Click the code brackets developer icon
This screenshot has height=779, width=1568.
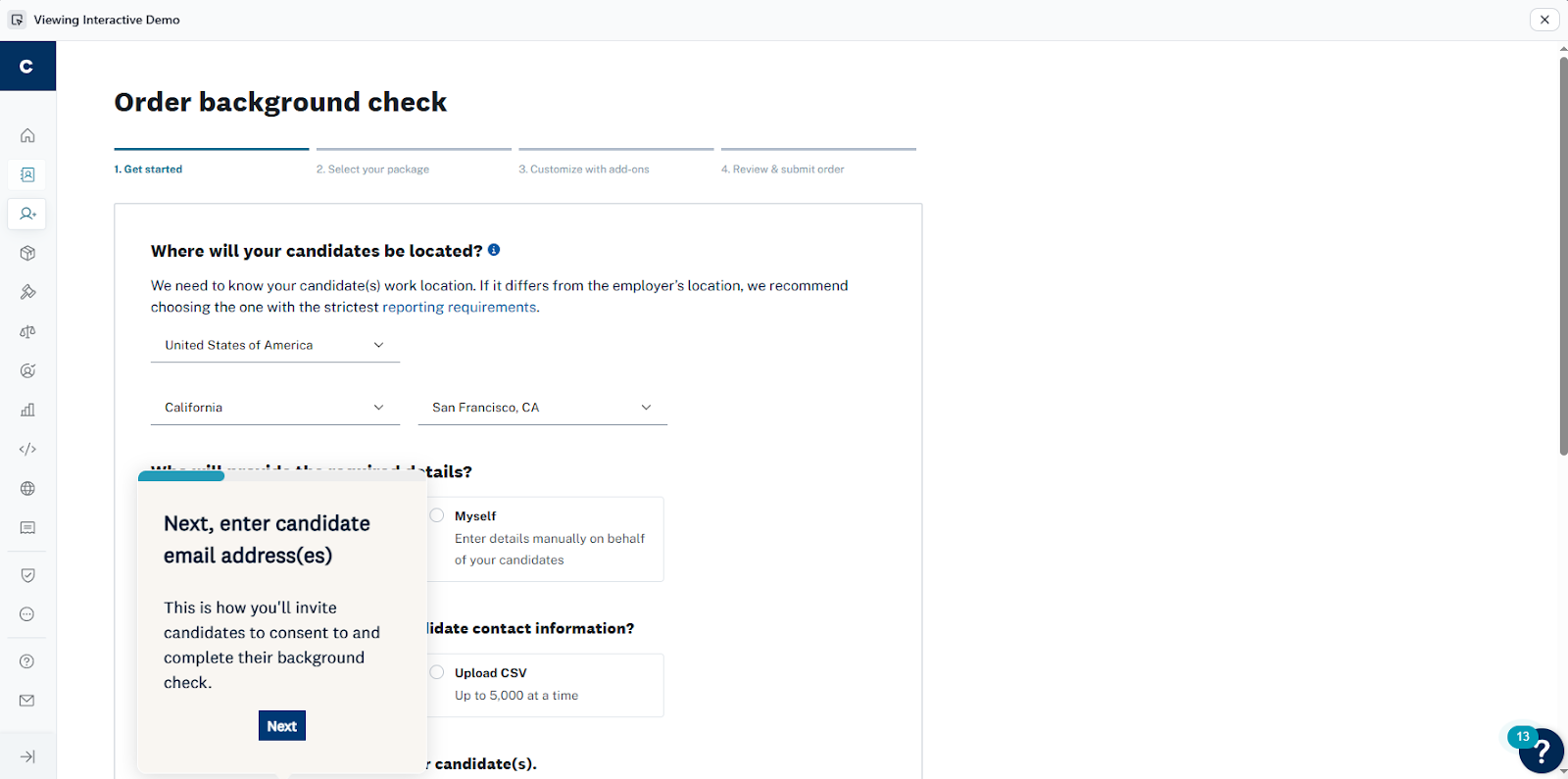coord(27,449)
